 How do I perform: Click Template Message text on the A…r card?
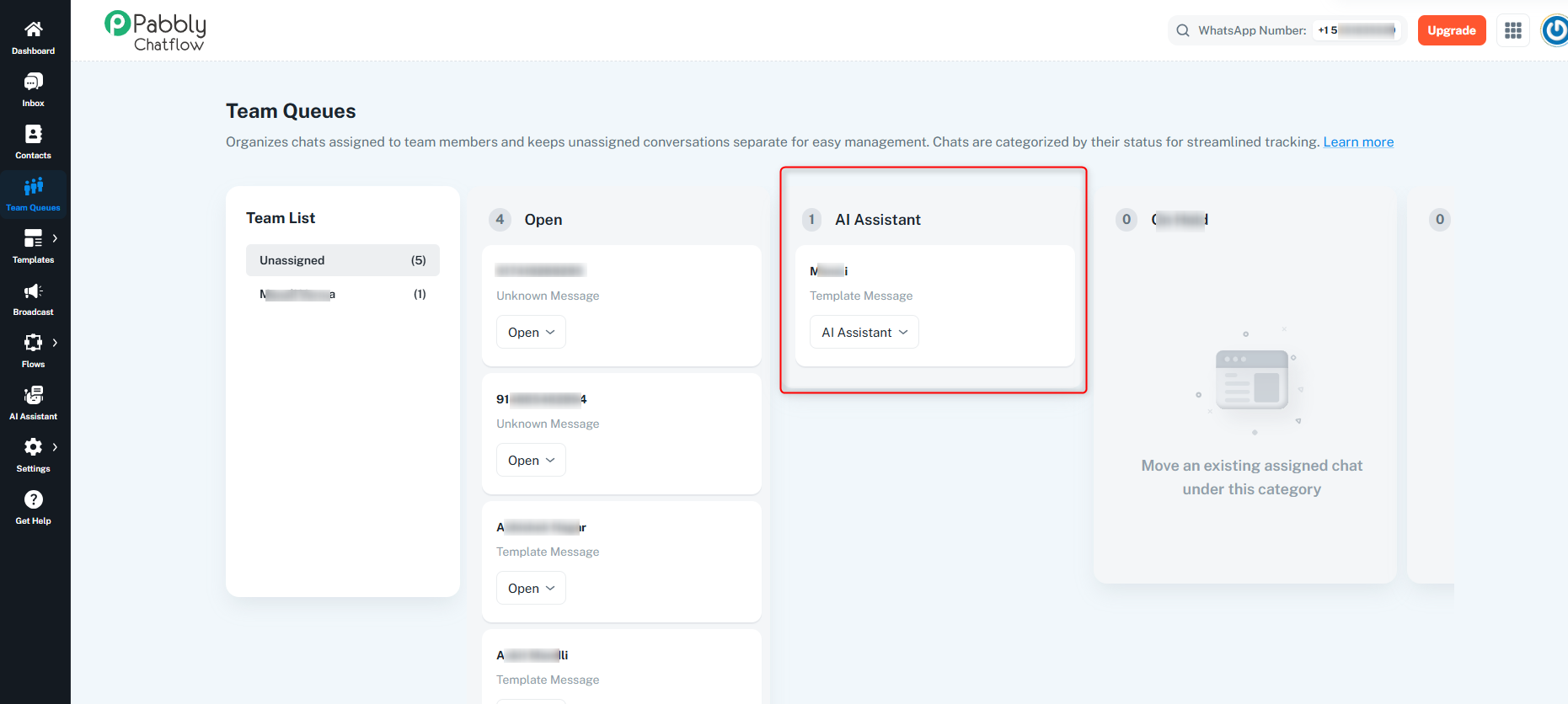548,552
